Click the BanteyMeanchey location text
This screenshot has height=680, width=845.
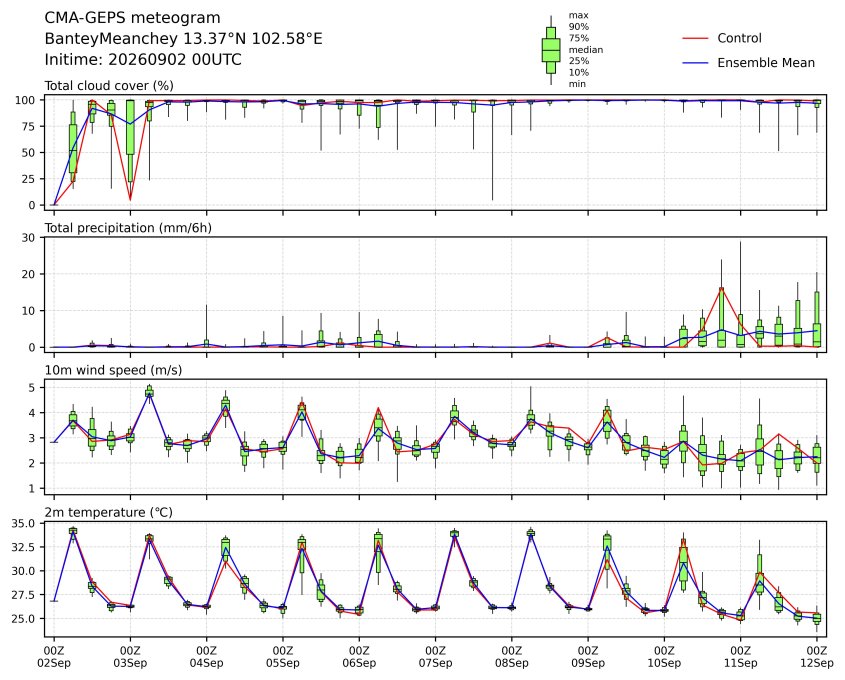(x=184, y=39)
